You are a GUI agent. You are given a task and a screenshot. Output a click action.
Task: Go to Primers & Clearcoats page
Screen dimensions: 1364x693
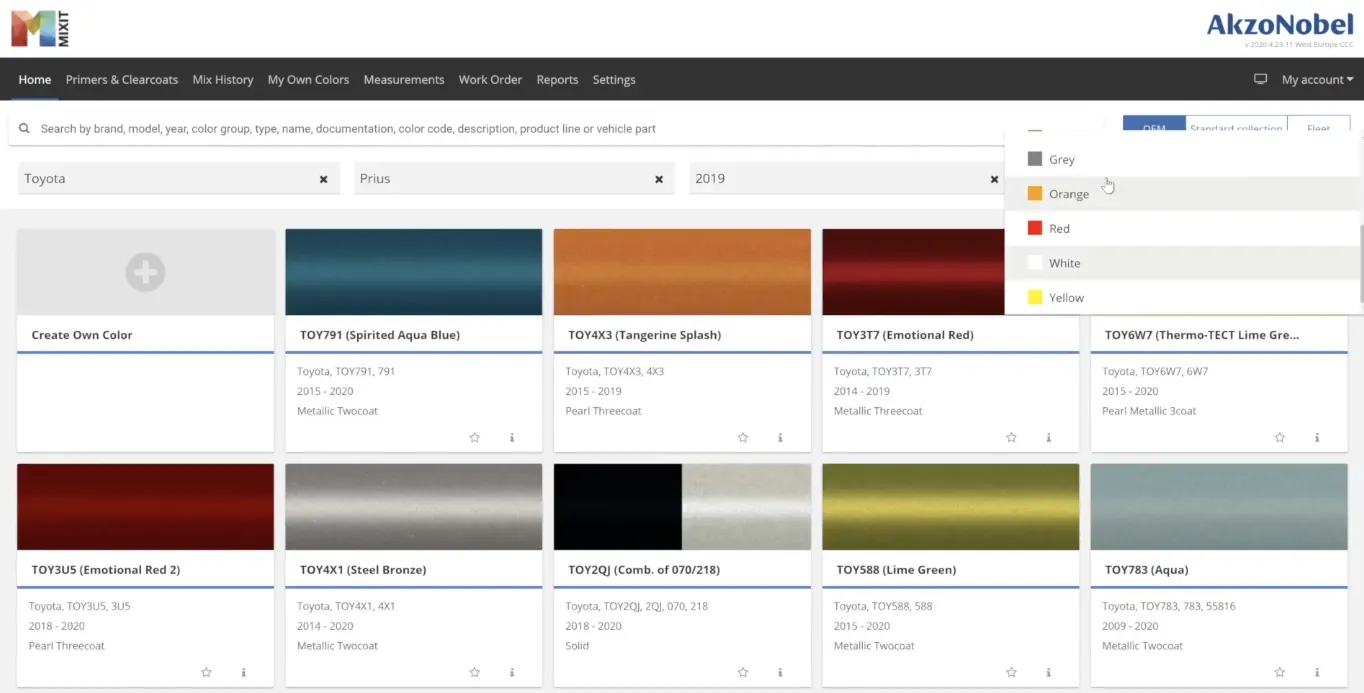click(x=122, y=80)
